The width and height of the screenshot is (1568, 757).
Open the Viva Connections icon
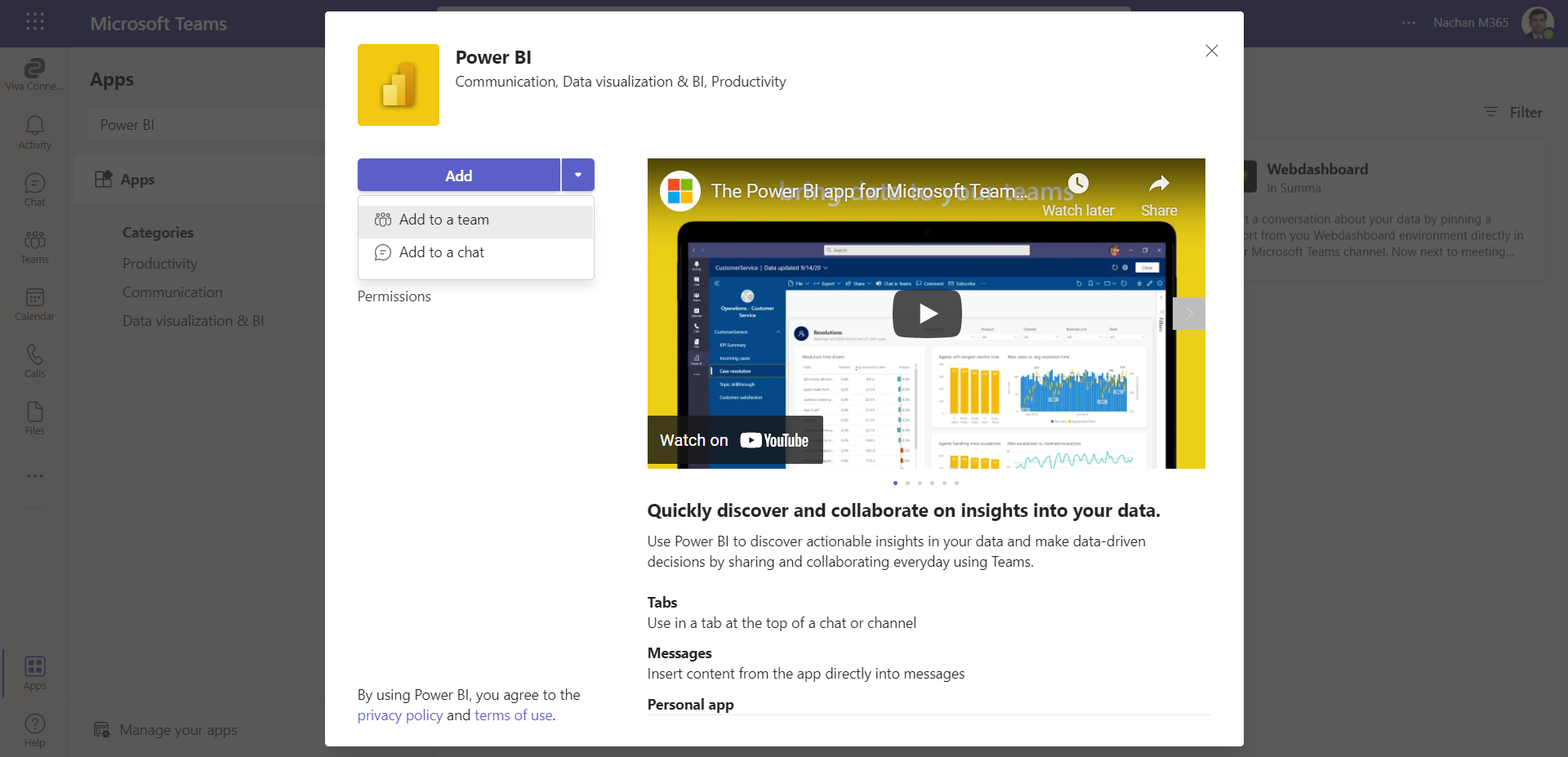[x=34, y=73]
